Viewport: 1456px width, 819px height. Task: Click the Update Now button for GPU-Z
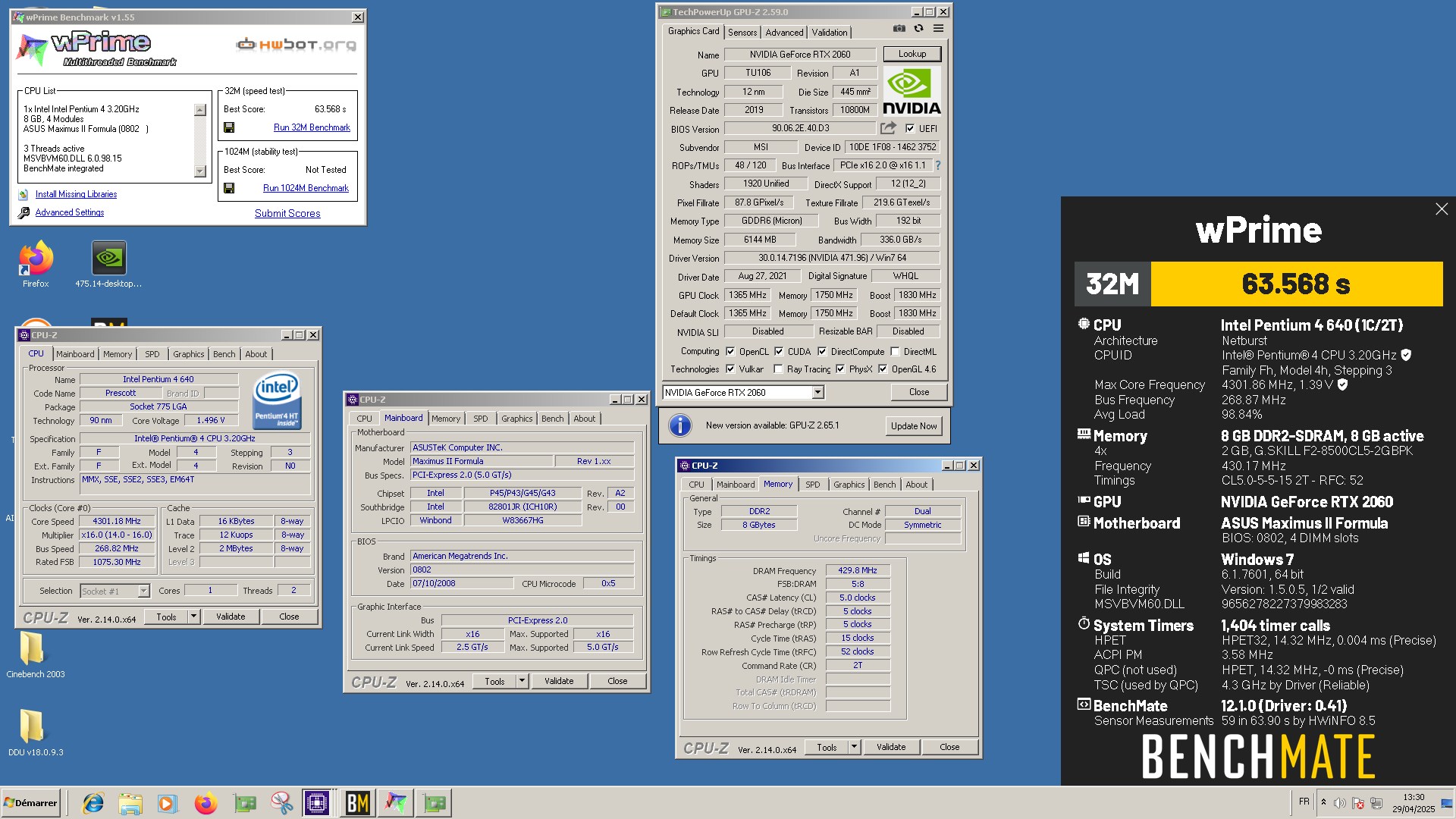click(x=914, y=426)
